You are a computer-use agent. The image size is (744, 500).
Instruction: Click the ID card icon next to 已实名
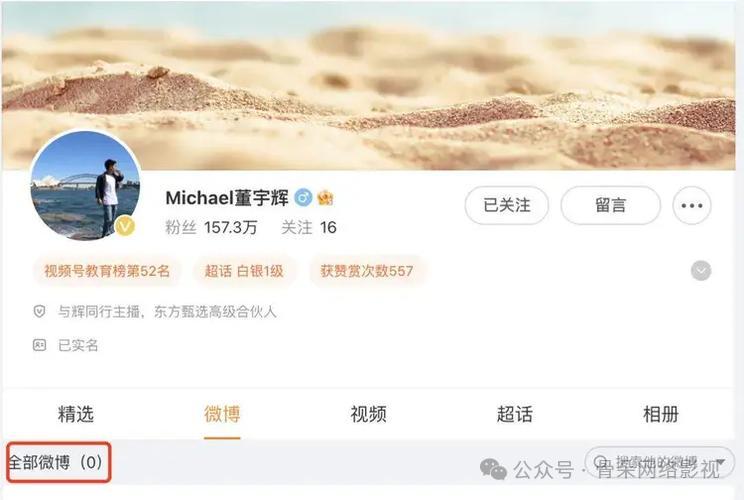pyautogui.click(x=39, y=345)
